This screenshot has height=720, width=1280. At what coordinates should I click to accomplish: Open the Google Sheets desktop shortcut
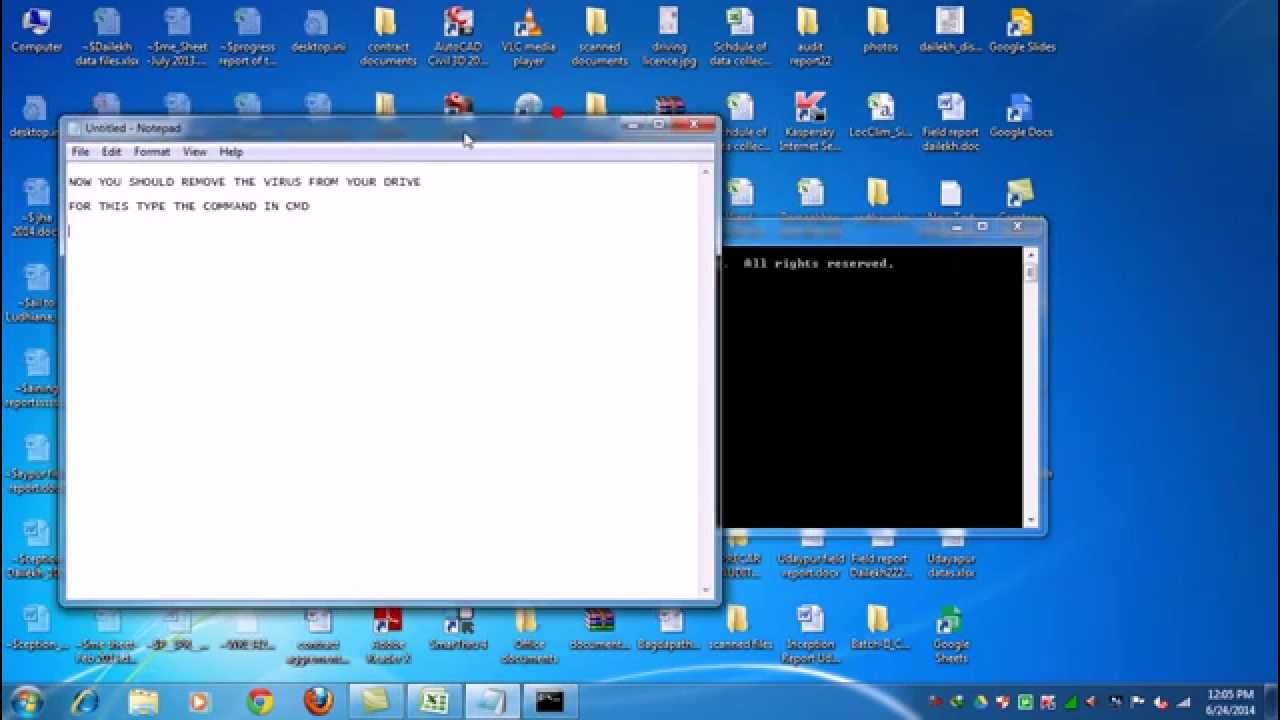pos(950,635)
